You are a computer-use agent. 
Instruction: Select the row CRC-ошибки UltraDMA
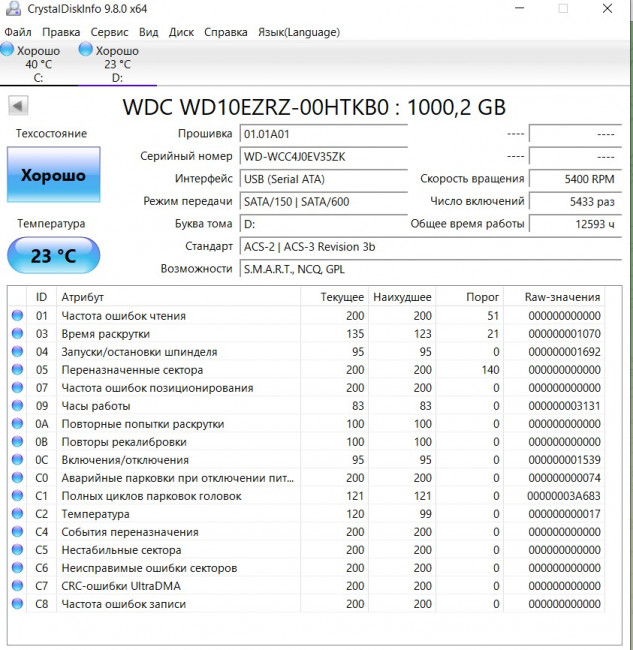[307, 586]
